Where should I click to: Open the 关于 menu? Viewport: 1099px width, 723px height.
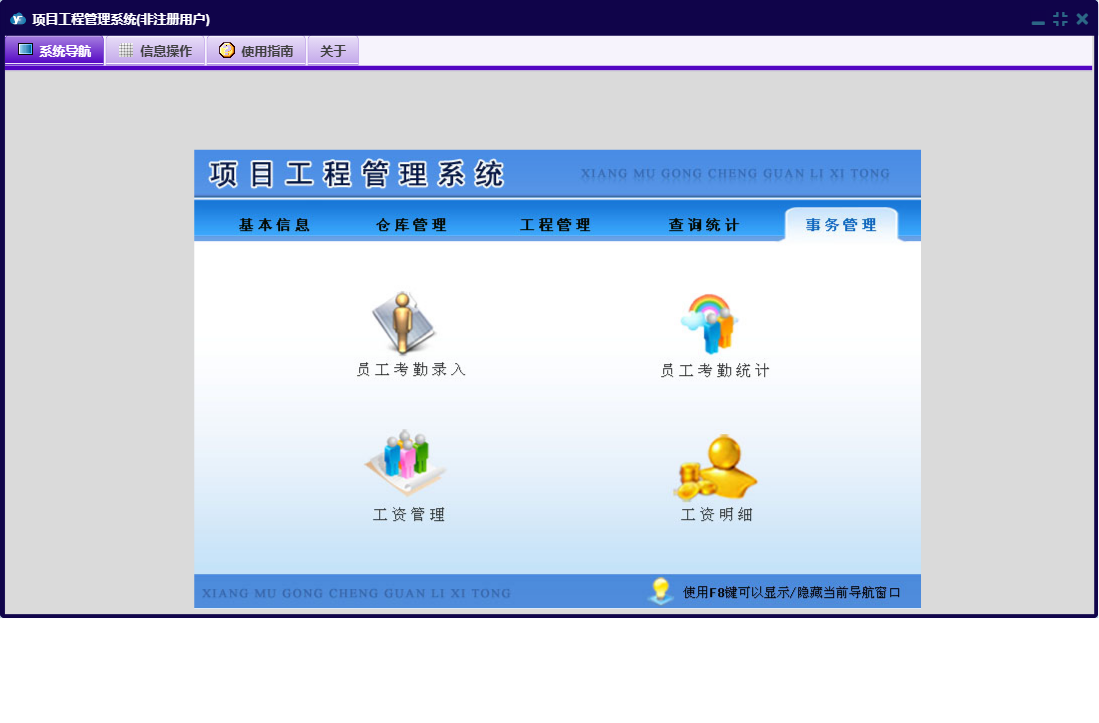click(x=333, y=51)
